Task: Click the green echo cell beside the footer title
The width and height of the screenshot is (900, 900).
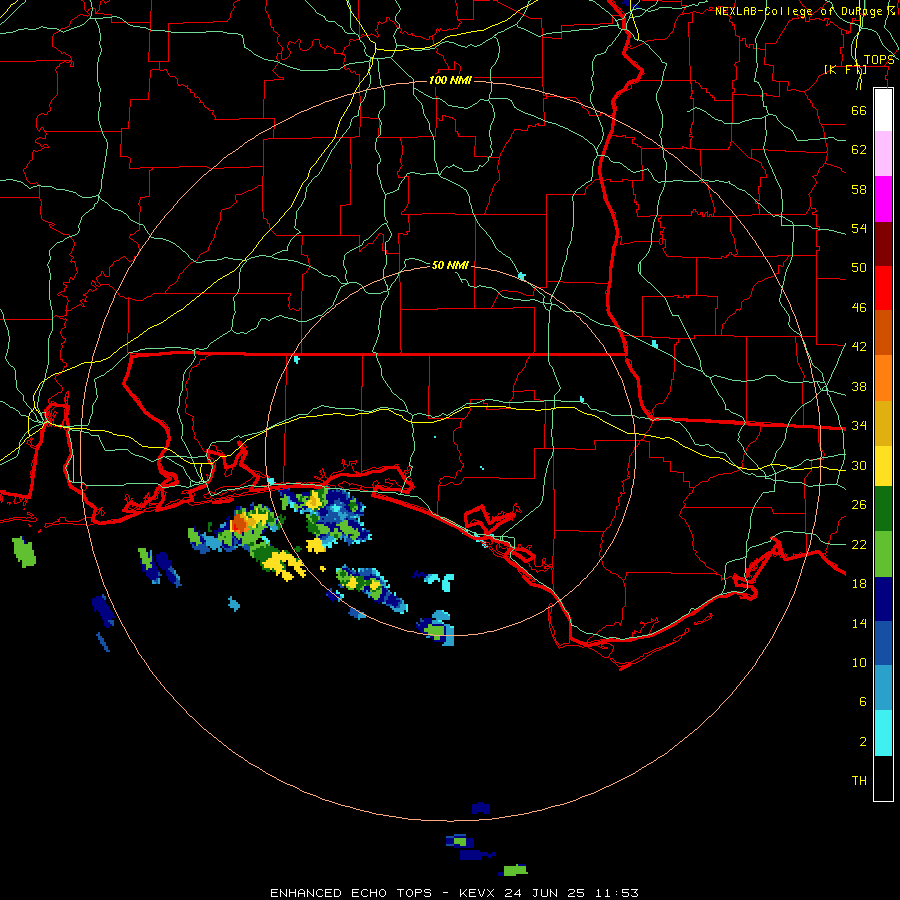Action: 515,870
